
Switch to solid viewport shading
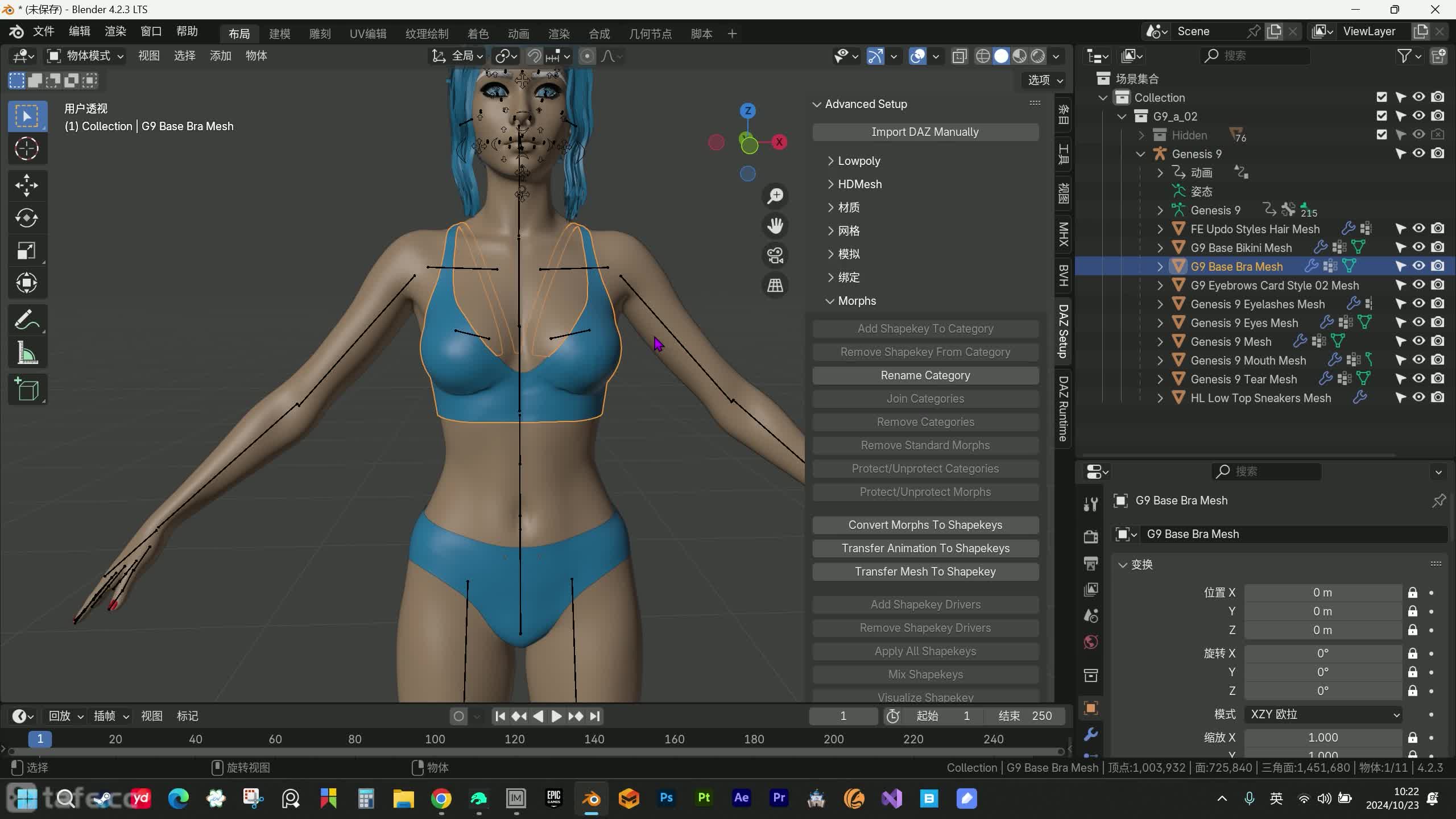click(x=1001, y=56)
